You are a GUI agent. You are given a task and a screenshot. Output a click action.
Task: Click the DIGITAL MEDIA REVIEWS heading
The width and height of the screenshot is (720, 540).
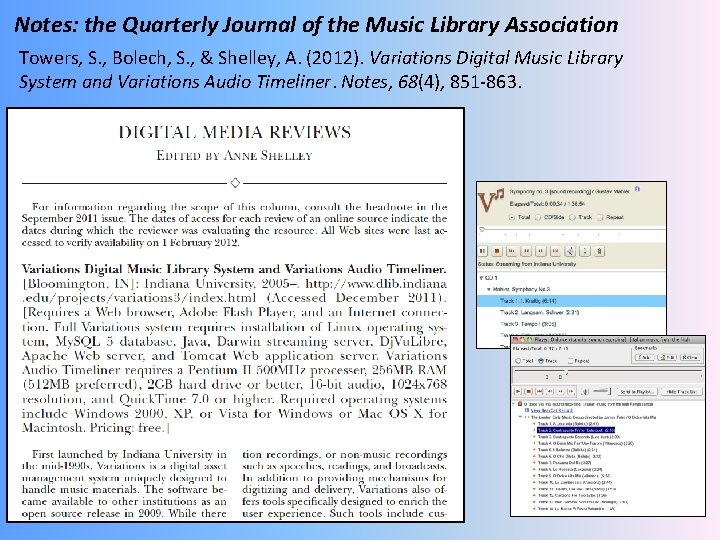[235, 132]
